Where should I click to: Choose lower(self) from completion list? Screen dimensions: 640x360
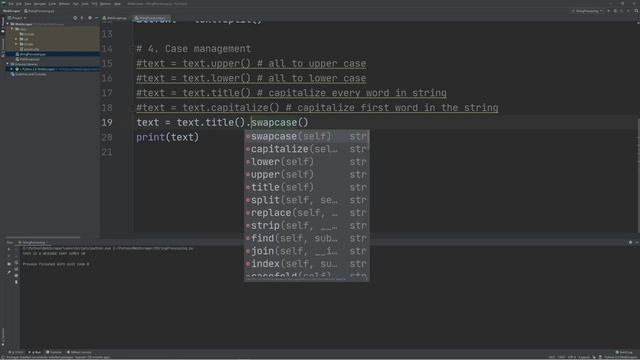(307, 162)
